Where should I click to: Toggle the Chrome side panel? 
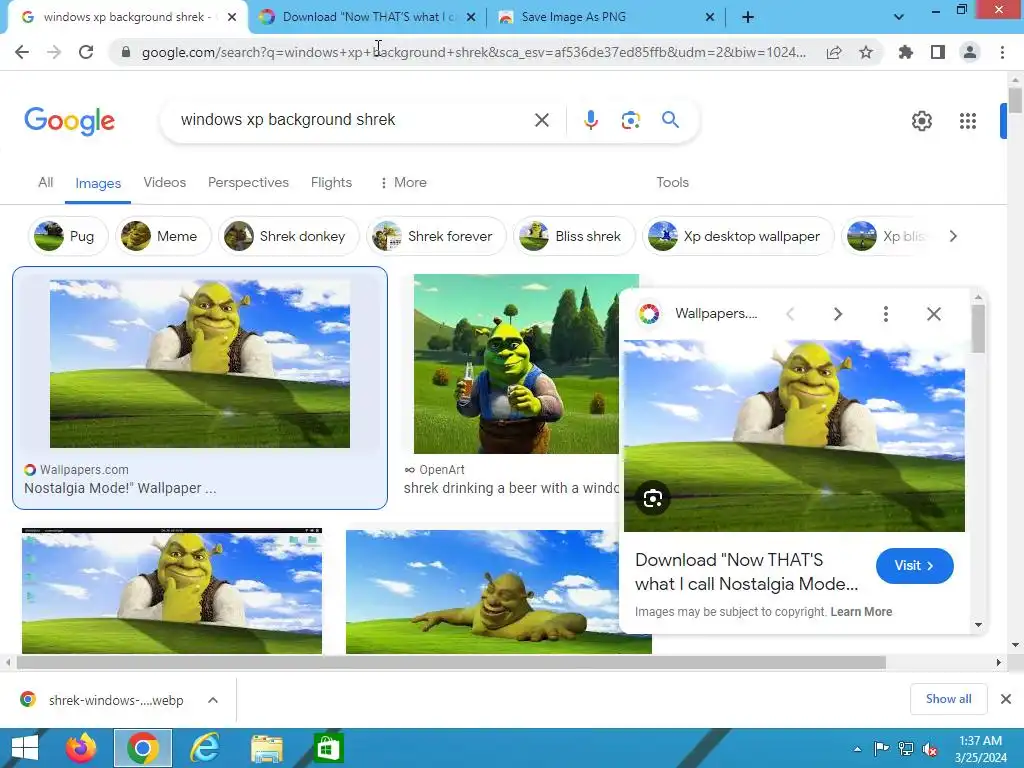pos(938,52)
